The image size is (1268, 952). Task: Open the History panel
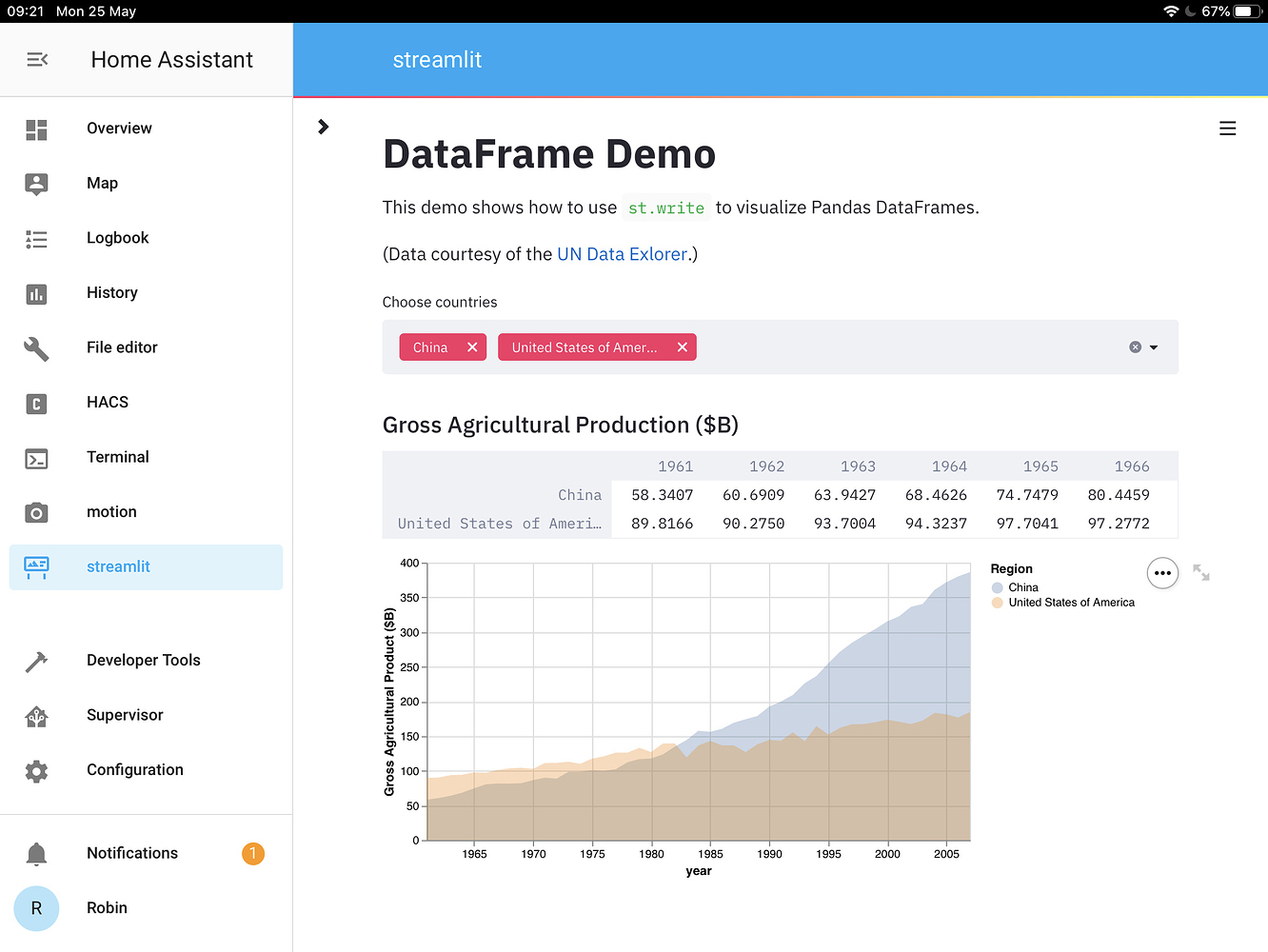coord(111,292)
